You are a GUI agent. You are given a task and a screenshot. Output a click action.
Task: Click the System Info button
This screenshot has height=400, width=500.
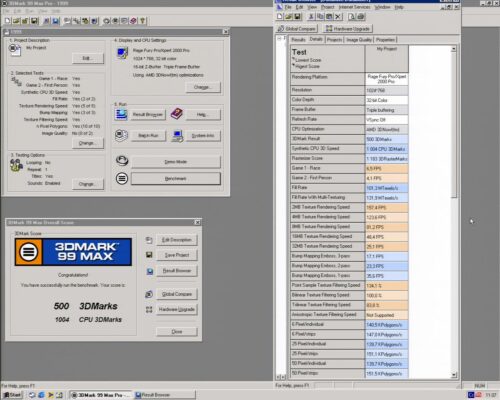tap(203, 135)
